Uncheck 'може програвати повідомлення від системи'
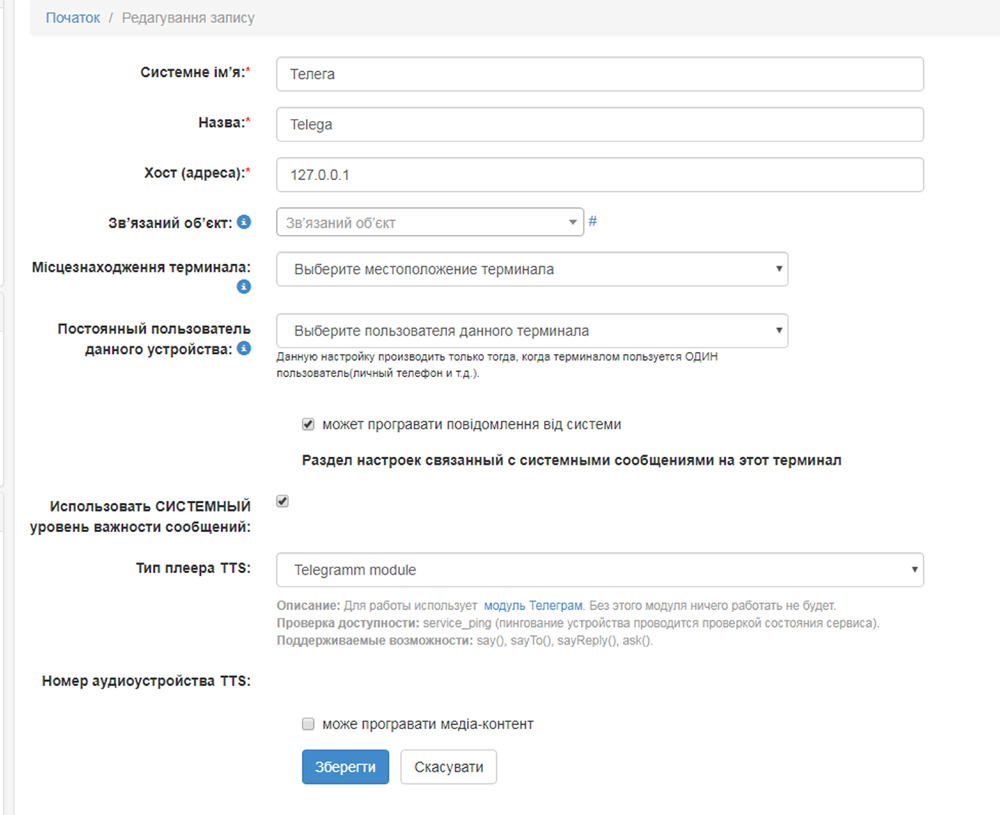Image resolution: width=1000 pixels, height=815 pixels. point(308,423)
